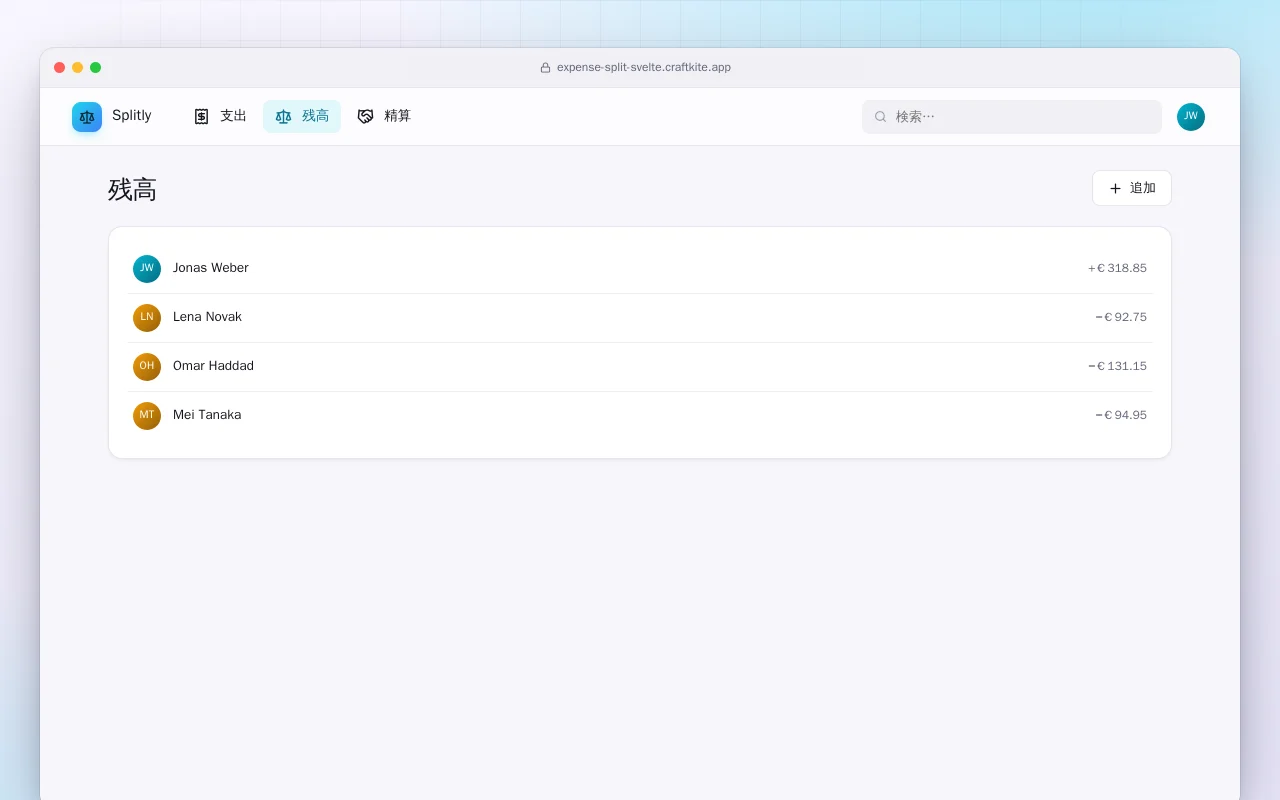Select the 残高 balances tab
The width and height of the screenshot is (1280, 800).
[302, 116]
